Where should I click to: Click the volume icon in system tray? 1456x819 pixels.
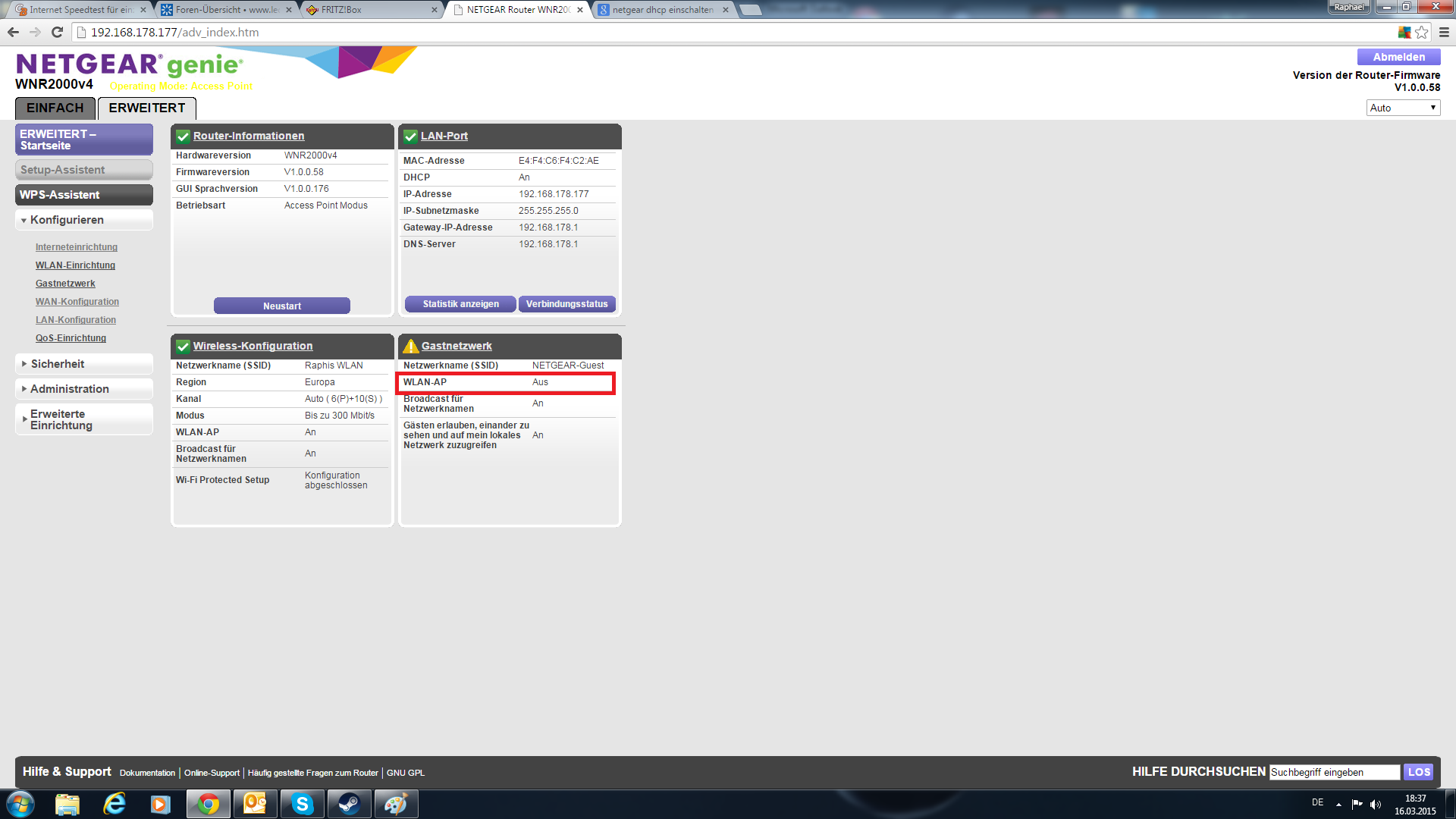pyautogui.click(x=1376, y=805)
